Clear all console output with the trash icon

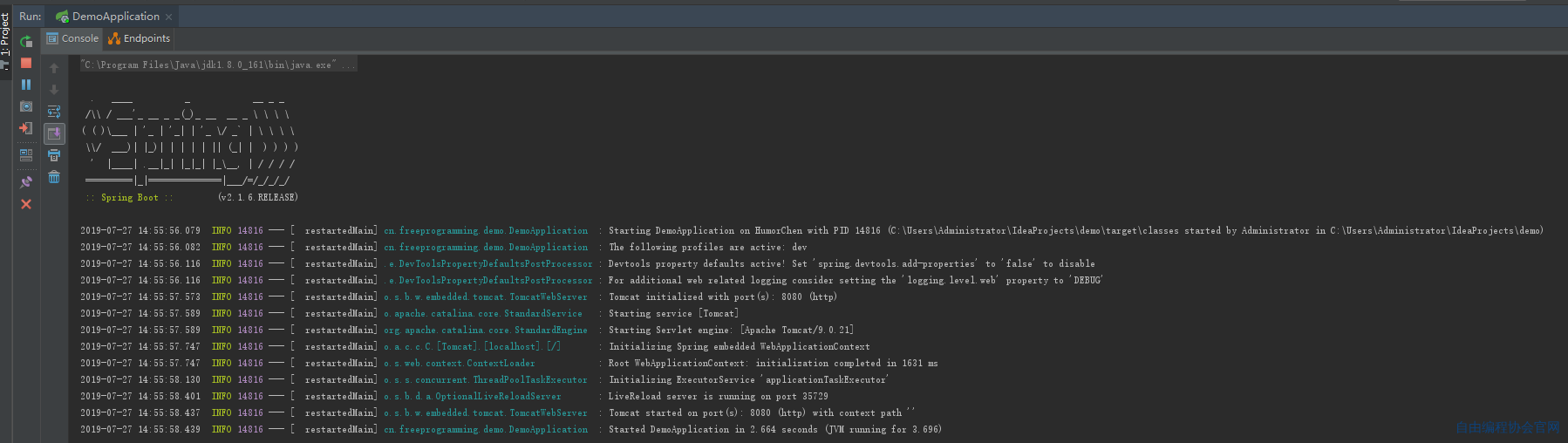point(54,177)
